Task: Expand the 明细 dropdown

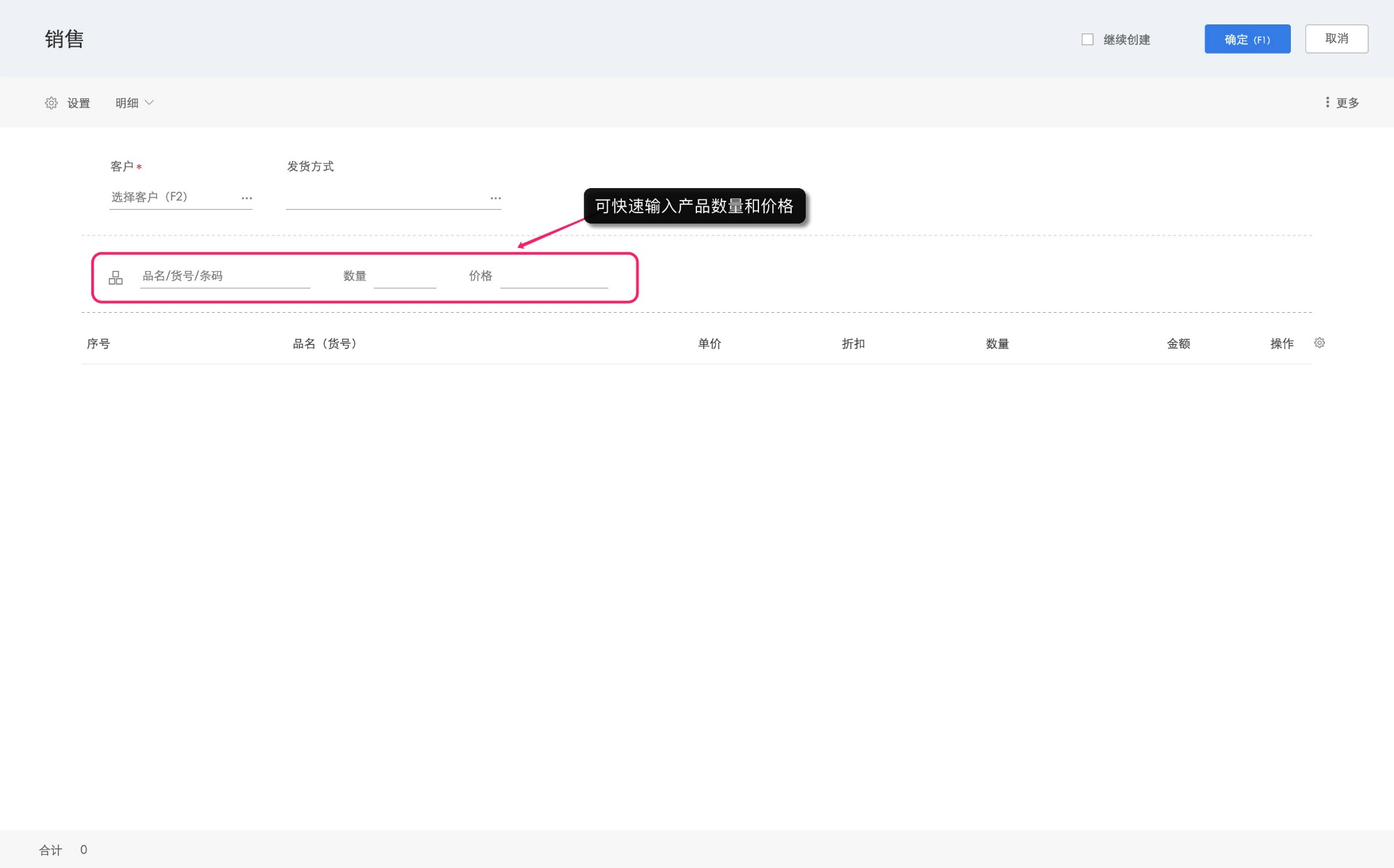Action: [x=135, y=103]
